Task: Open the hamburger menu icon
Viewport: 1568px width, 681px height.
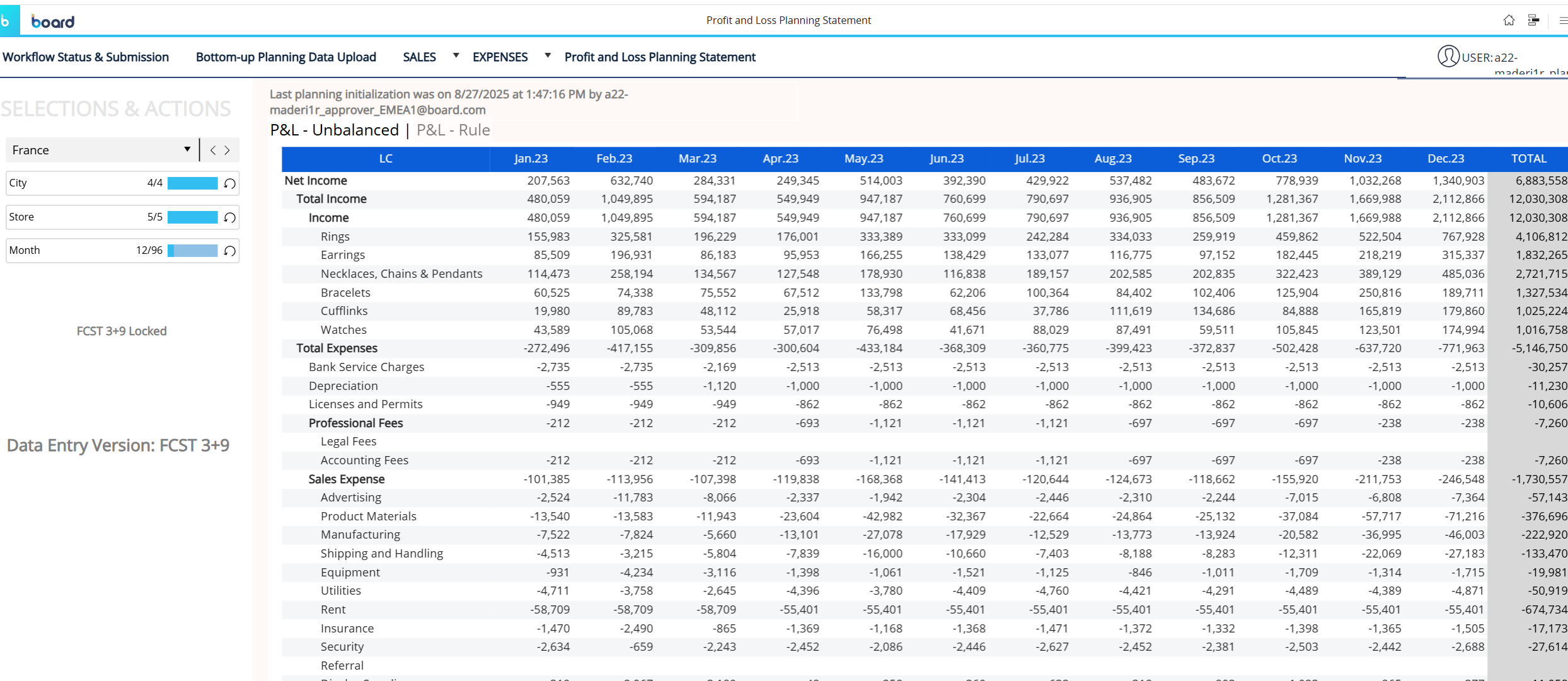Action: tap(1563, 20)
